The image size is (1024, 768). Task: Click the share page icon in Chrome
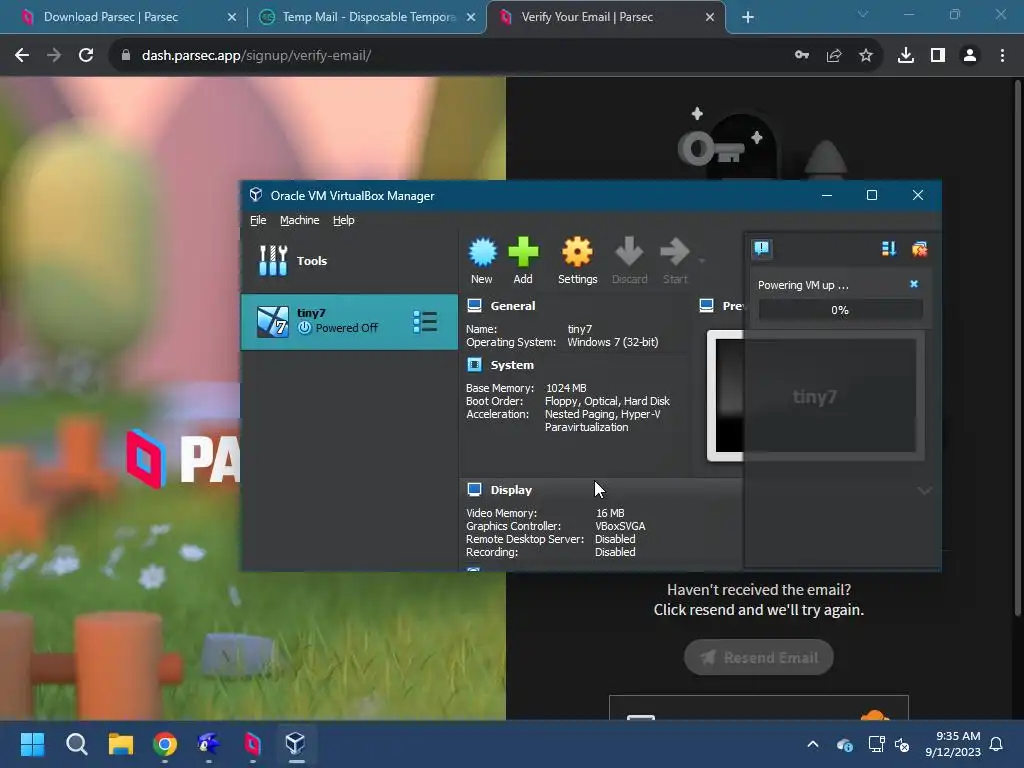tap(834, 56)
